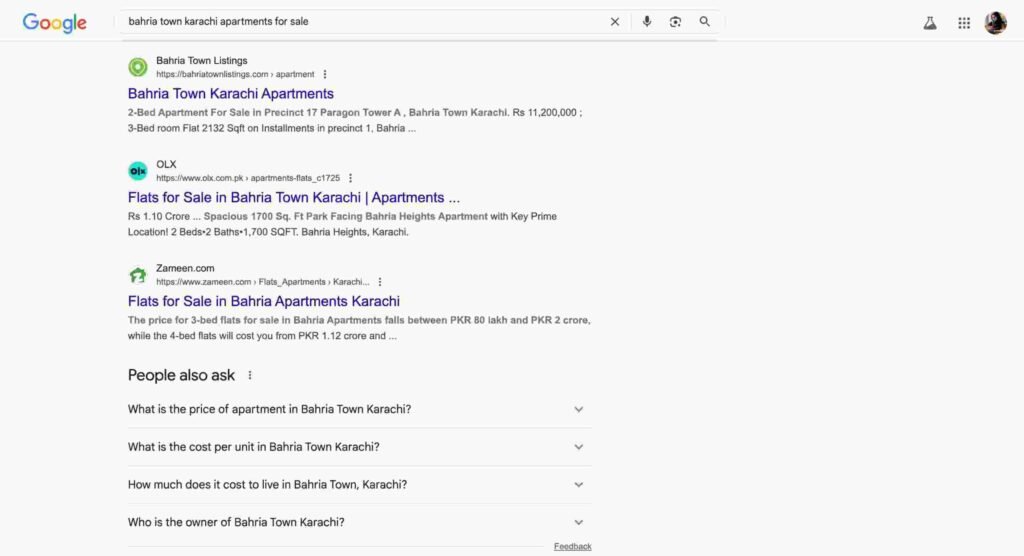Open Search Labs flask icon
The height and width of the screenshot is (556, 1024).
pos(930,23)
